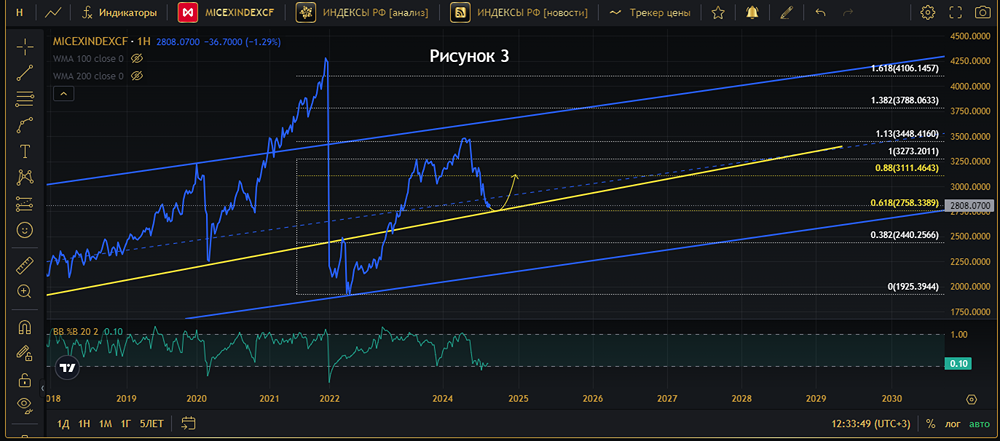1000x441 pixels.
Task: Toggle lock all drawing tools
Action: click(x=25, y=379)
